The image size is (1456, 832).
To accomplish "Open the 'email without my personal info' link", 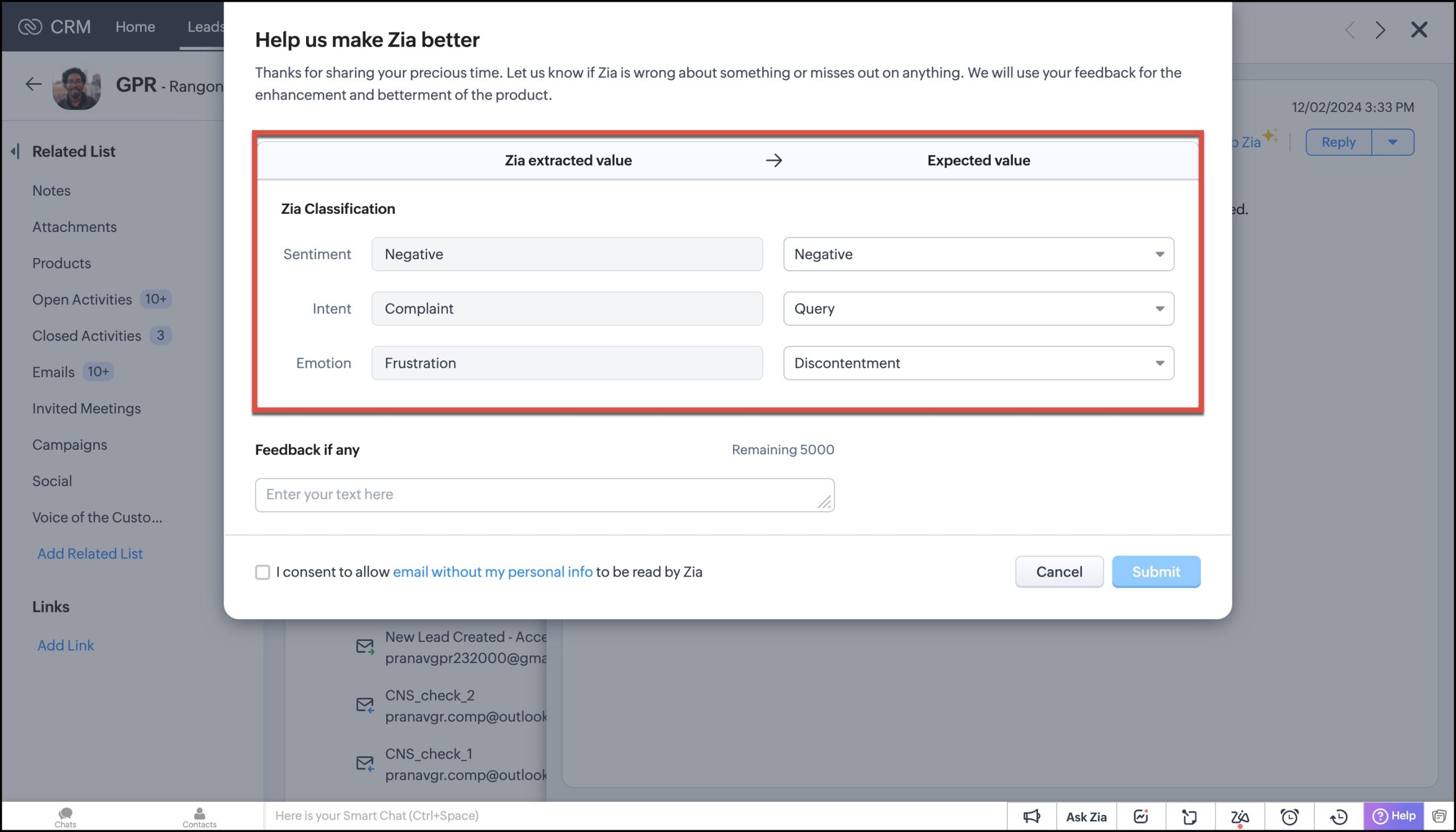I will [493, 572].
